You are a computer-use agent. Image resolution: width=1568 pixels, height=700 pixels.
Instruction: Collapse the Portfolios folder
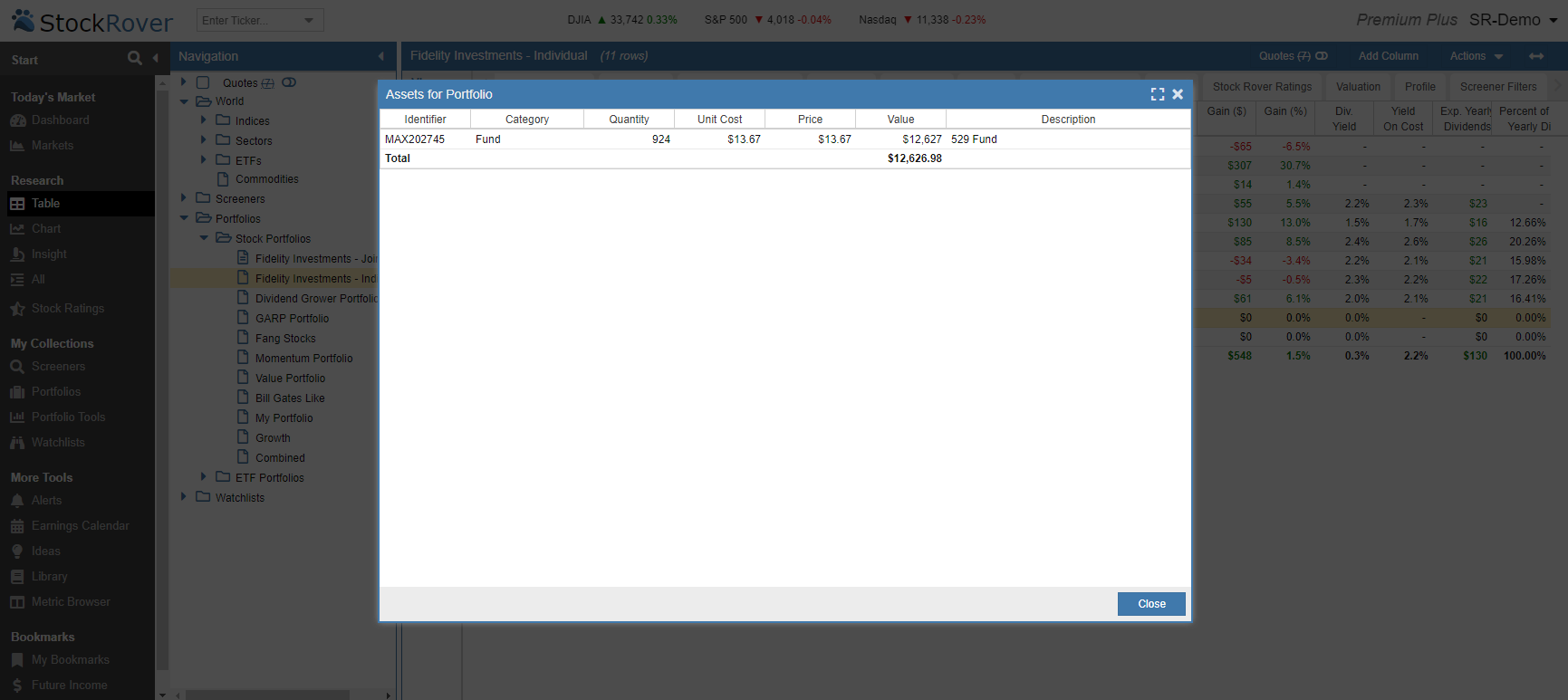[184, 218]
